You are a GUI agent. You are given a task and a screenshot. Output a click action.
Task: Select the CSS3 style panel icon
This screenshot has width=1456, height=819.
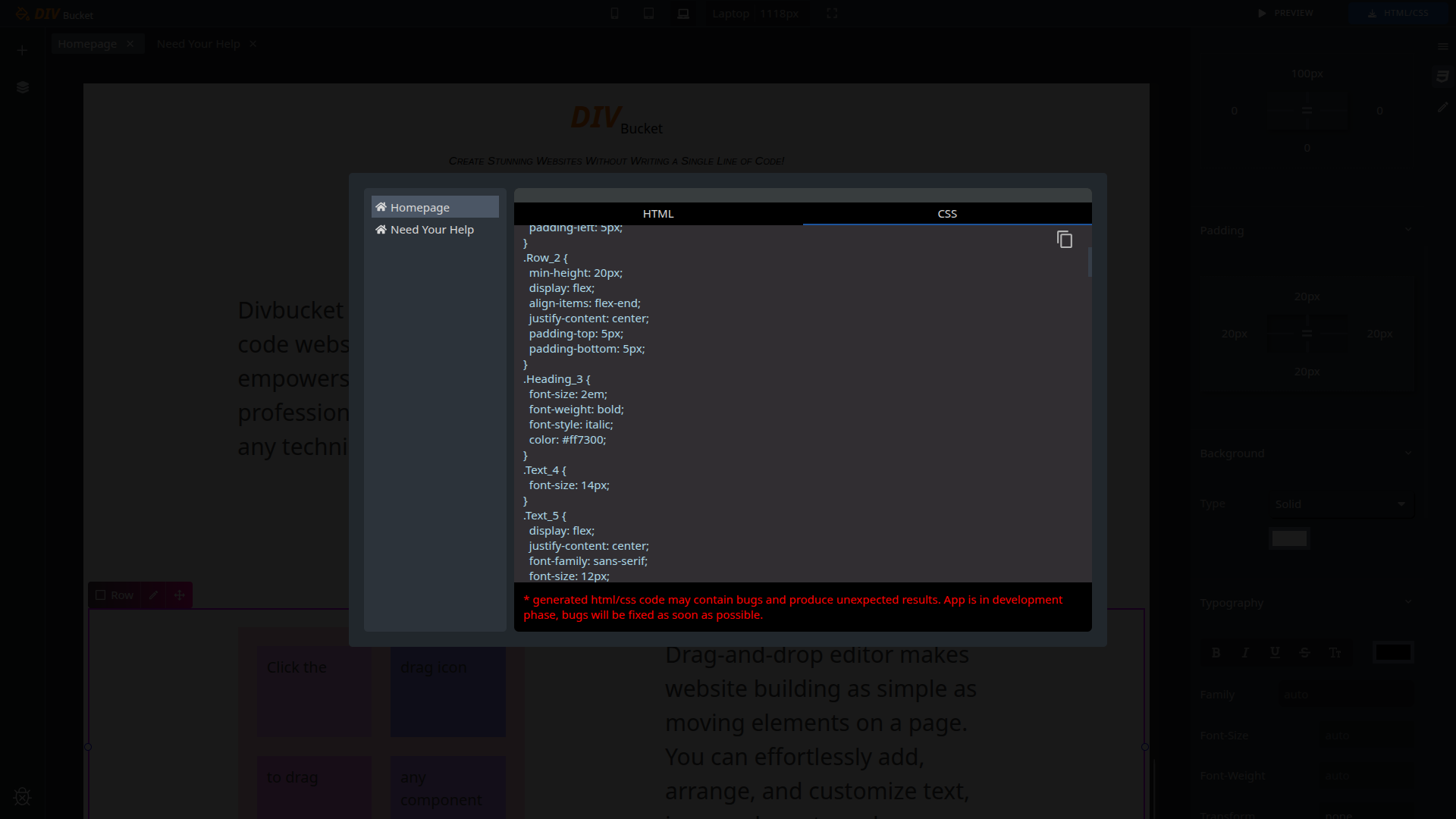click(x=1442, y=77)
